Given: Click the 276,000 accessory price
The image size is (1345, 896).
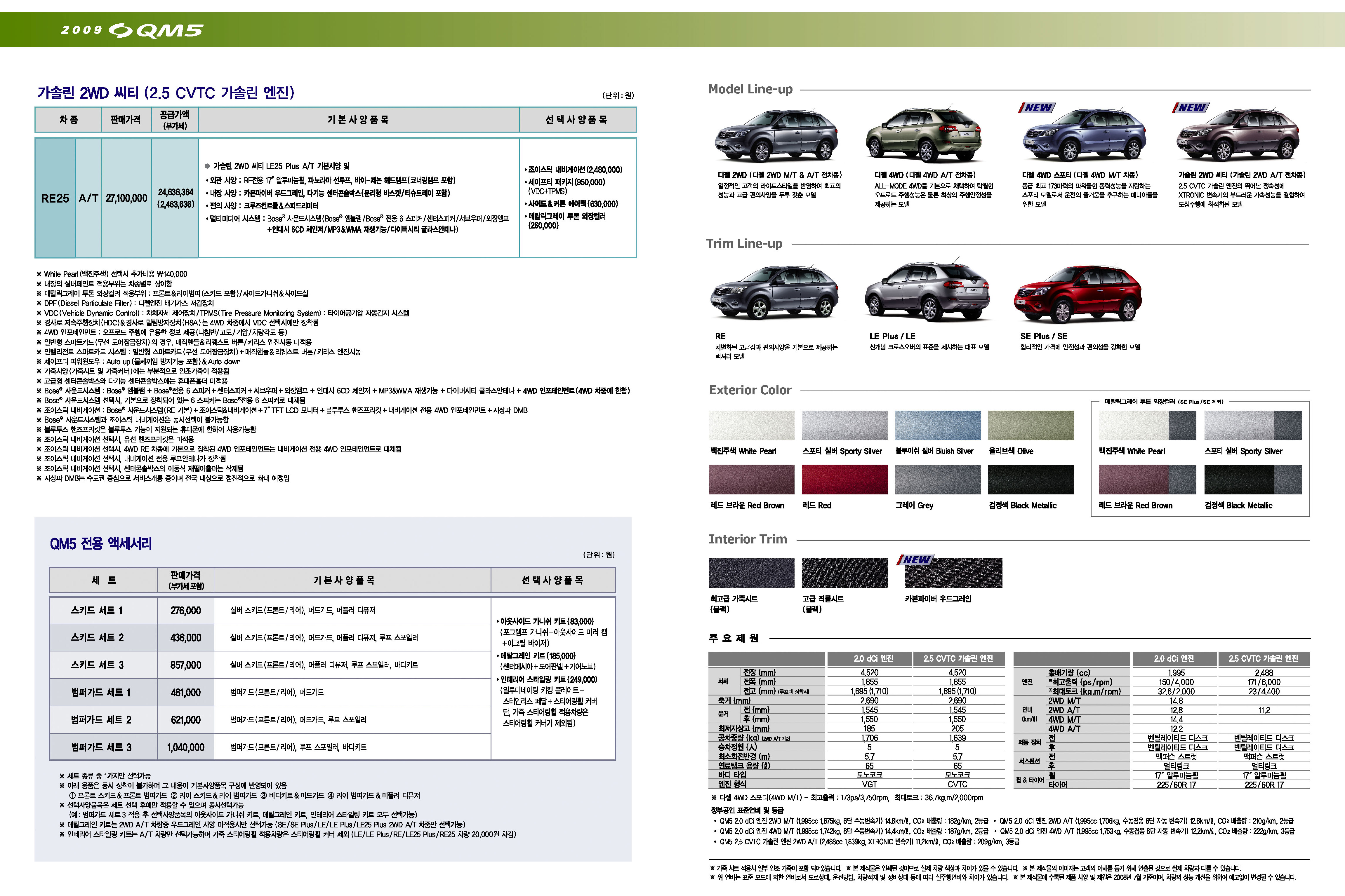Looking at the screenshot, I should (186, 610).
